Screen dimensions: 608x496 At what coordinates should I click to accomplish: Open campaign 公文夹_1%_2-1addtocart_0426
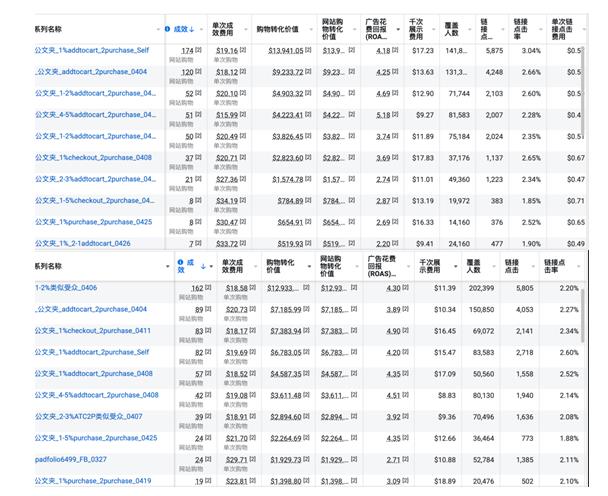point(83,244)
